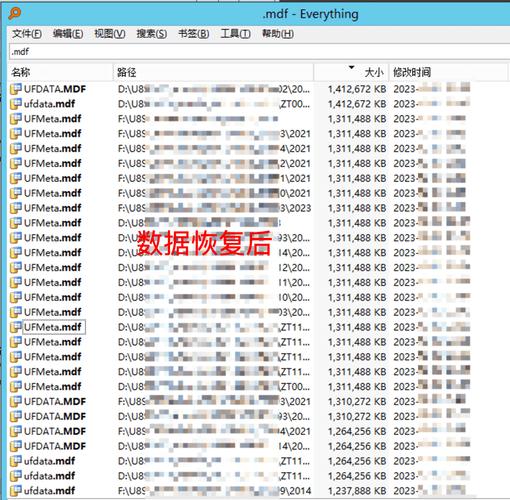Click the 1,237,888 KB size cell
510x500 pixels.
[357, 491]
